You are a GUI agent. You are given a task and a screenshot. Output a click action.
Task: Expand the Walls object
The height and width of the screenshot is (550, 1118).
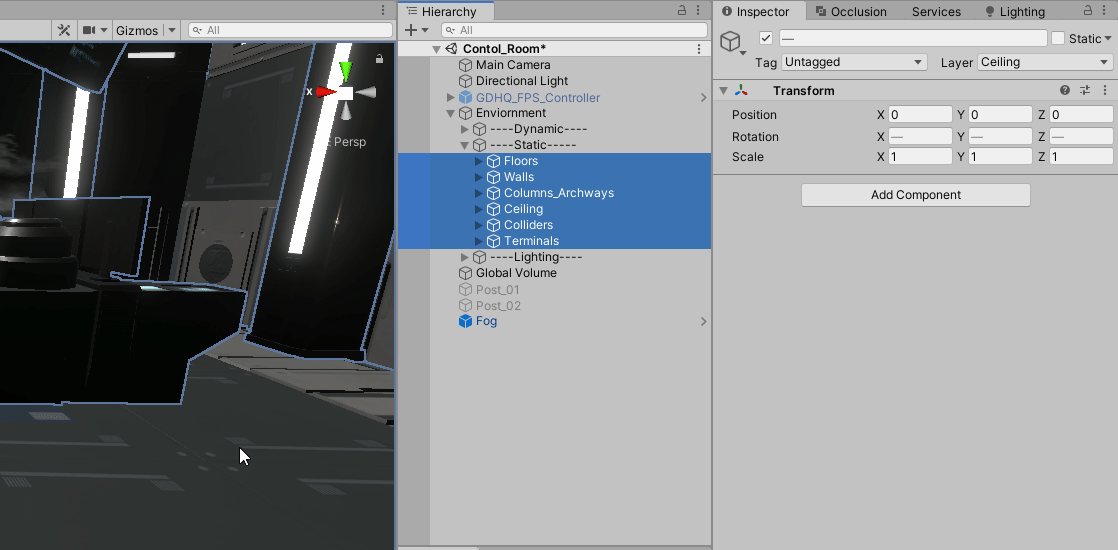click(x=479, y=177)
